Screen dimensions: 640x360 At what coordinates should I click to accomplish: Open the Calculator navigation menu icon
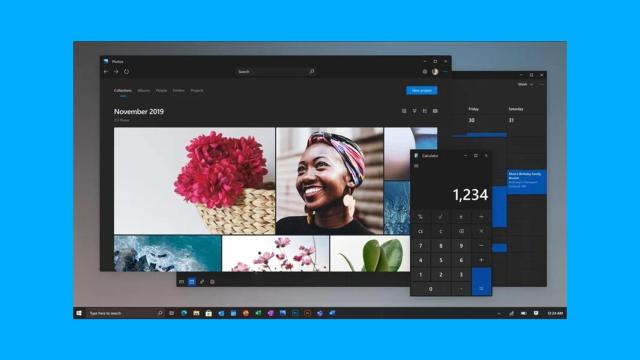coord(416,166)
